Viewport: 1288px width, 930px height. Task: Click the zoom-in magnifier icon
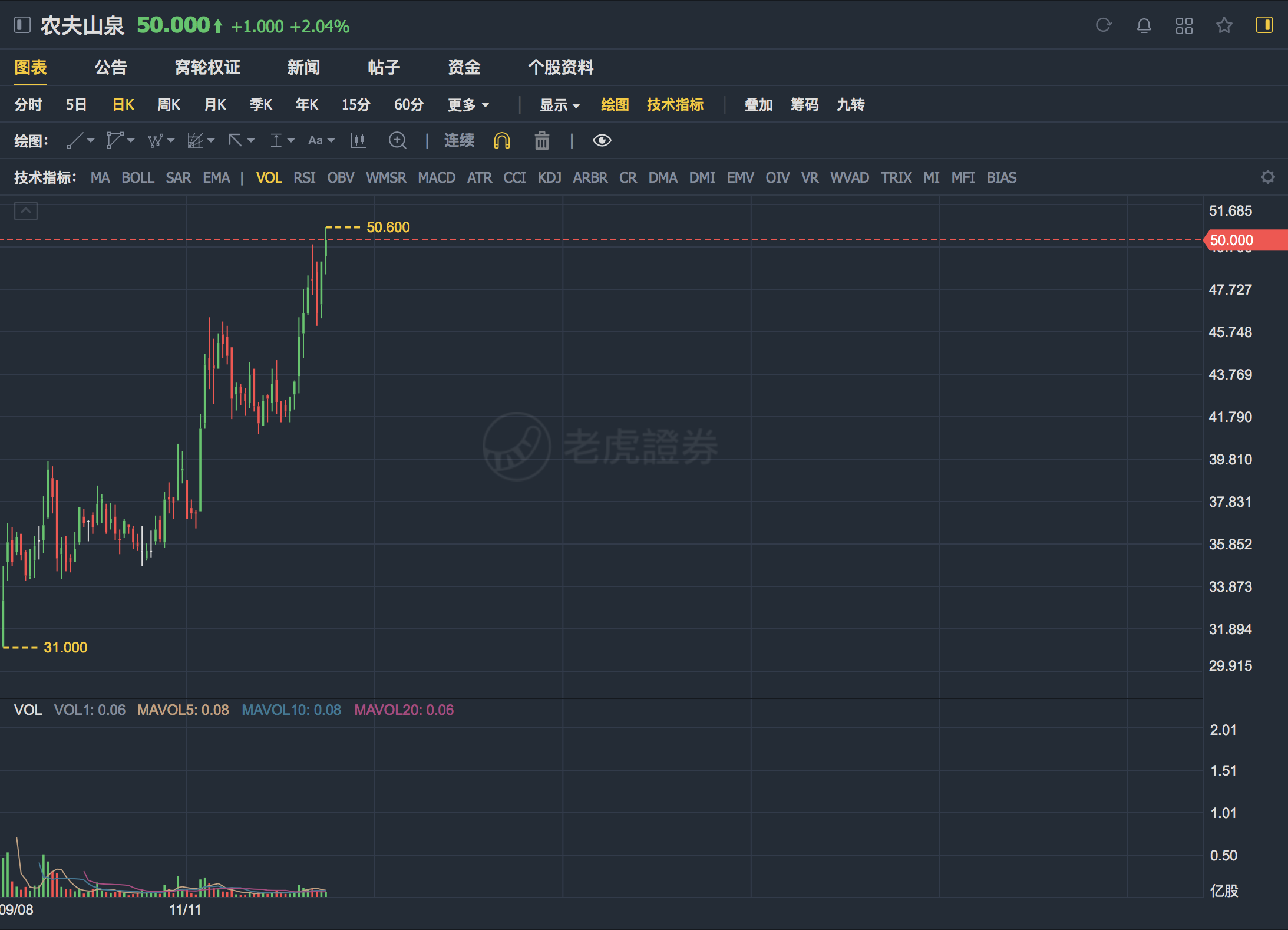click(x=398, y=140)
